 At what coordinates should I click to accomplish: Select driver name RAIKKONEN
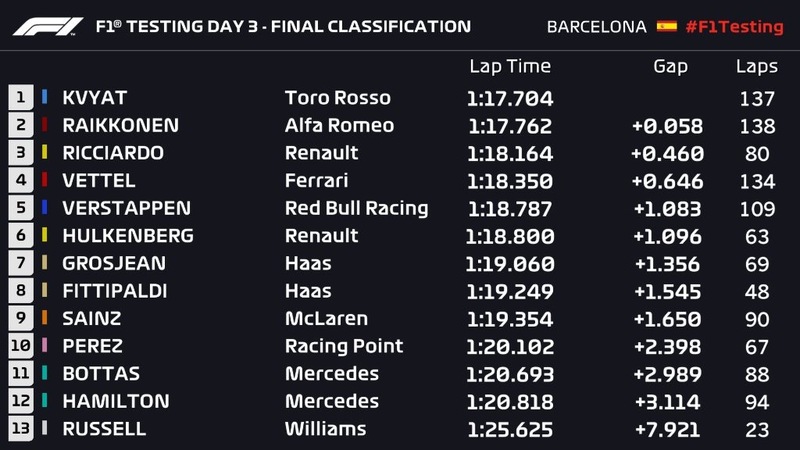pyautogui.click(x=121, y=126)
